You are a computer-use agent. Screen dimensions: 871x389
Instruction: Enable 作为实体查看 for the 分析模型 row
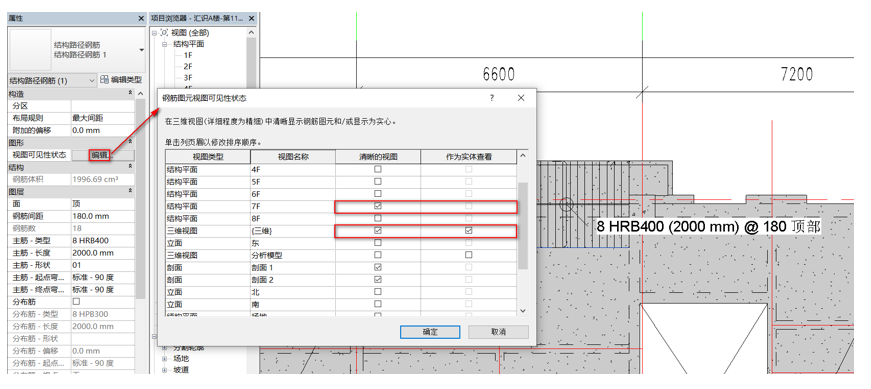click(x=469, y=255)
